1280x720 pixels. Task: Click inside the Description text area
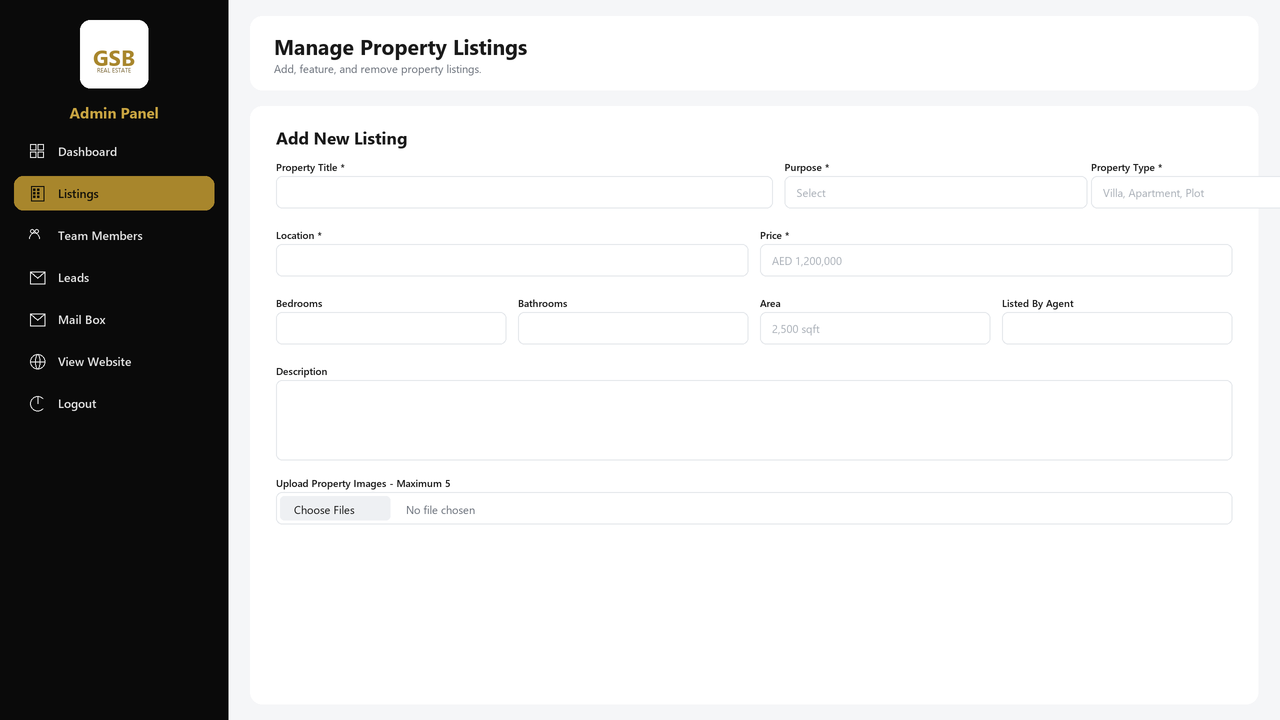(x=754, y=420)
